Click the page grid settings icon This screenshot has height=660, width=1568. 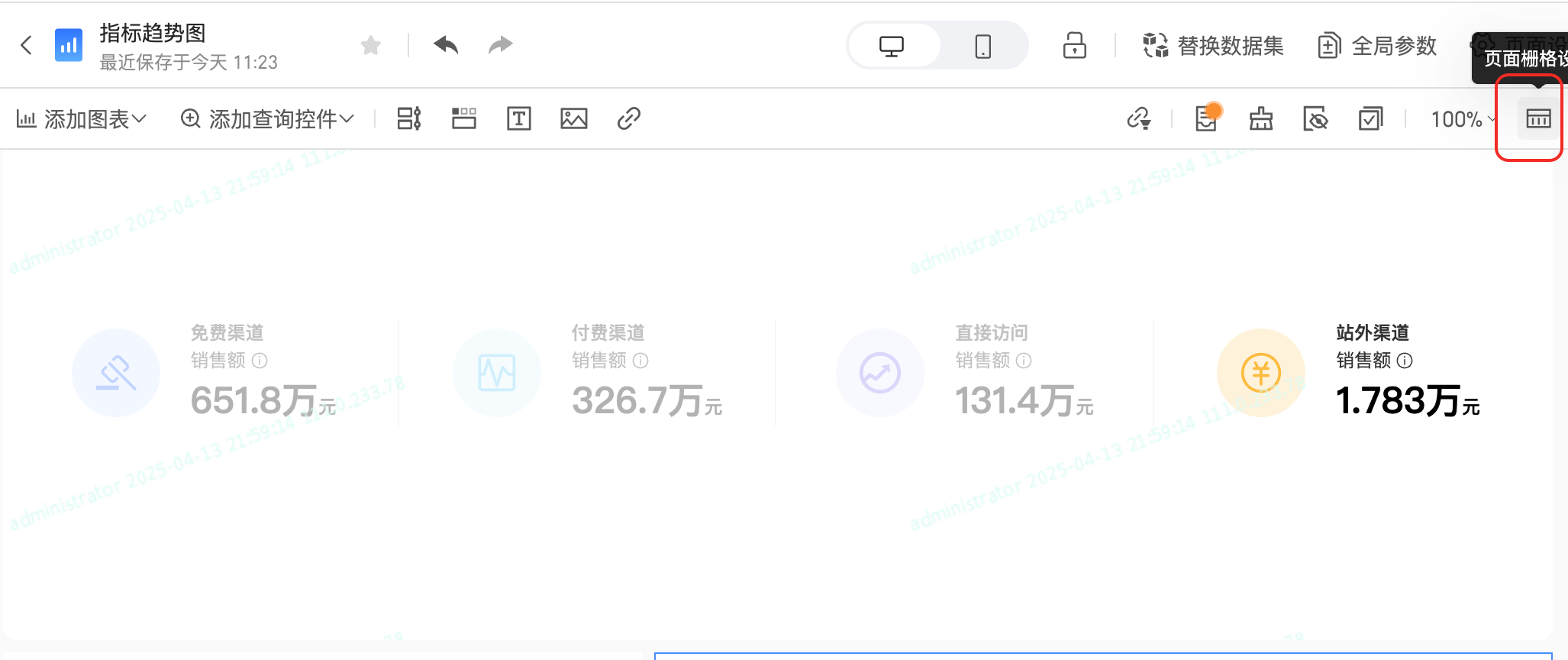point(1537,119)
